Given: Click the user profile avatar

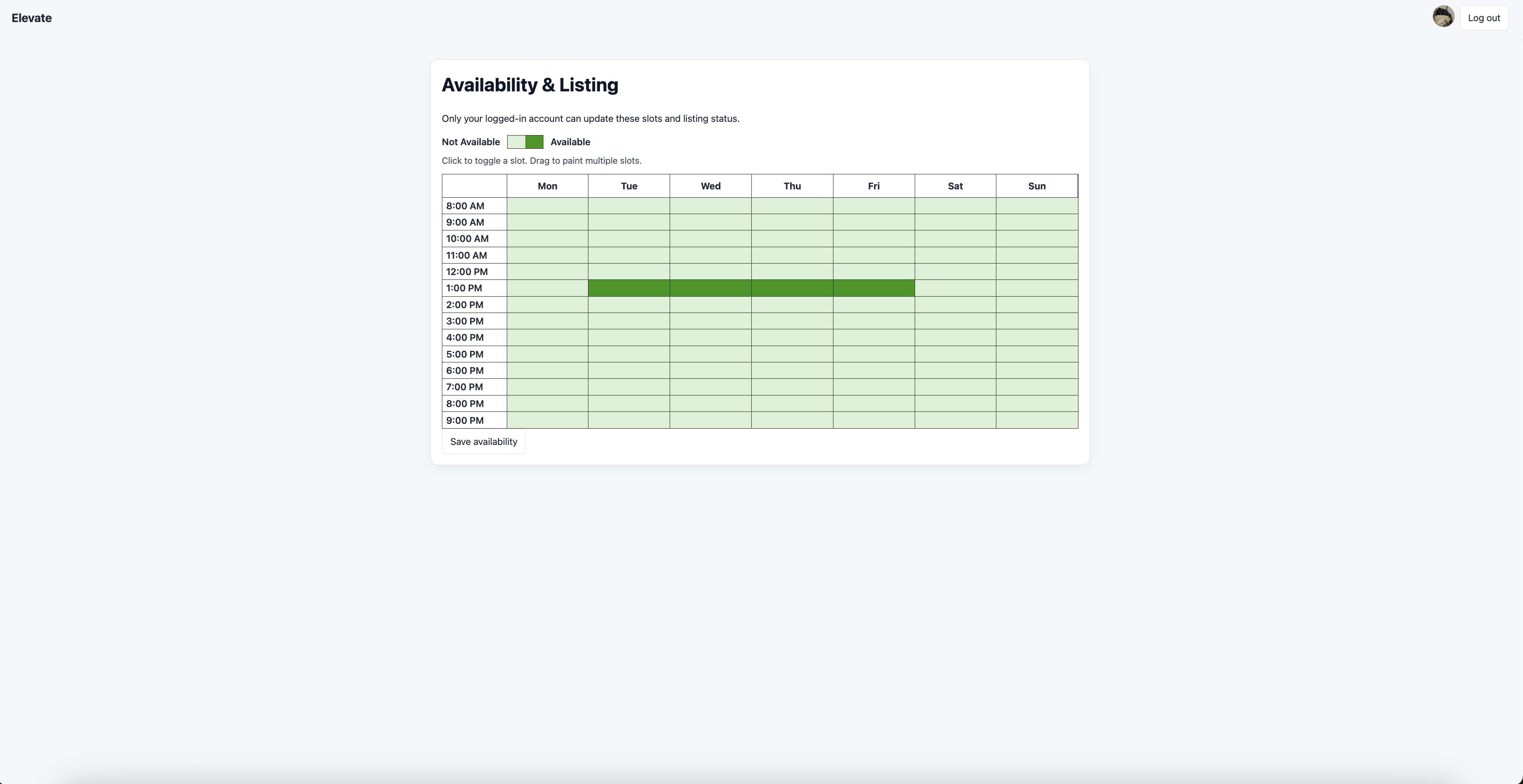Looking at the screenshot, I should [x=1443, y=17].
